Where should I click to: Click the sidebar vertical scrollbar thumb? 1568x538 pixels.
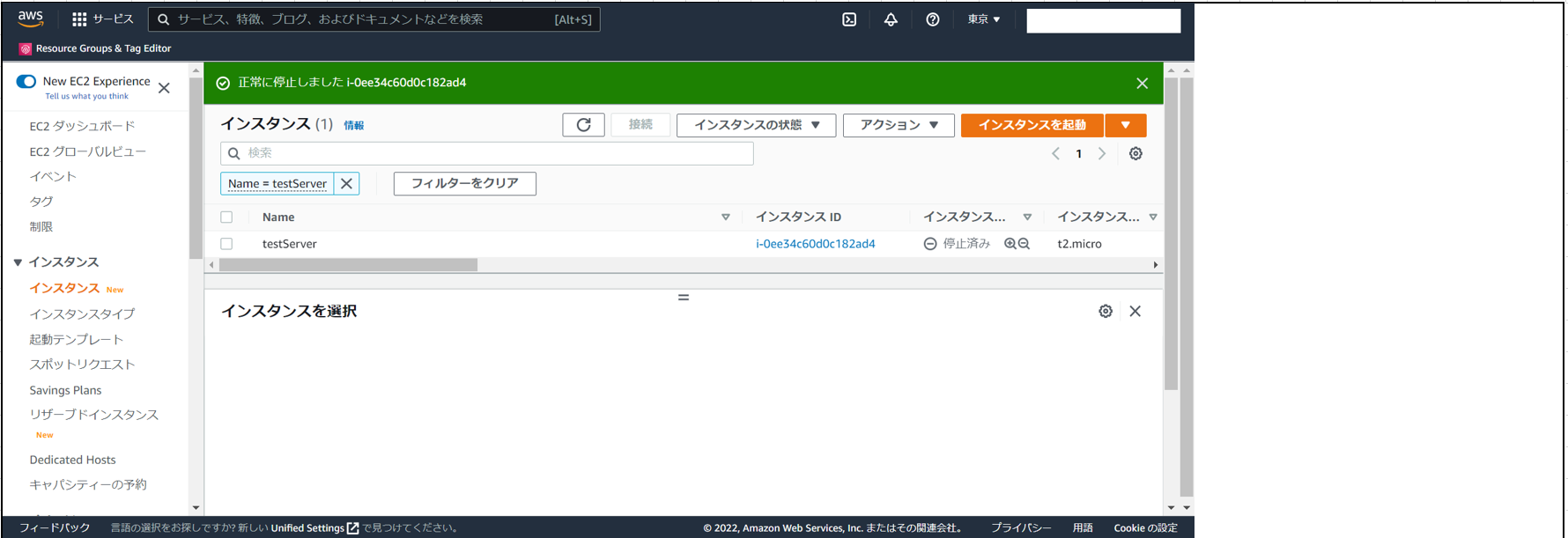[196, 167]
